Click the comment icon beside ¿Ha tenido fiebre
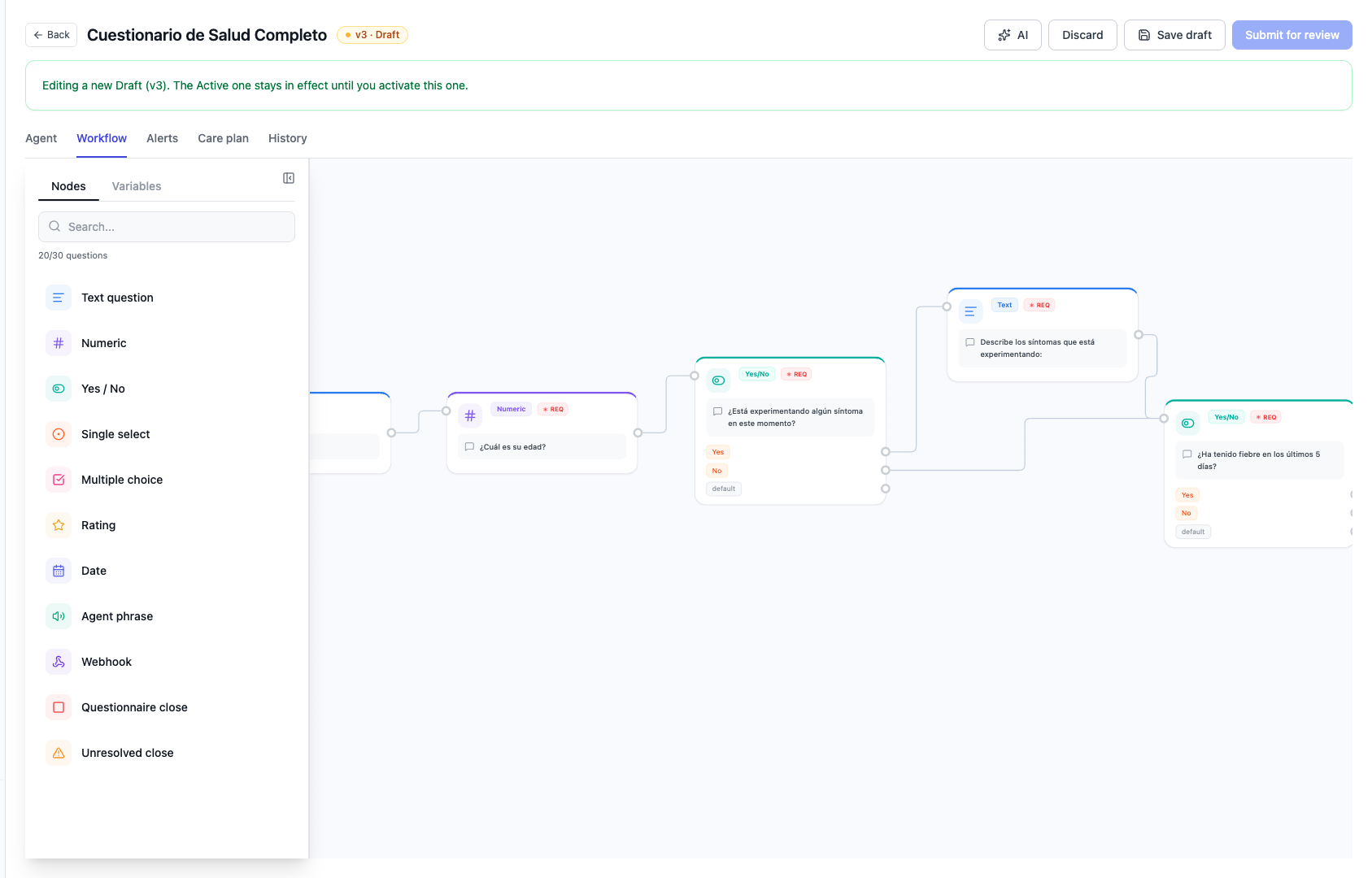 tap(1187, 454)
